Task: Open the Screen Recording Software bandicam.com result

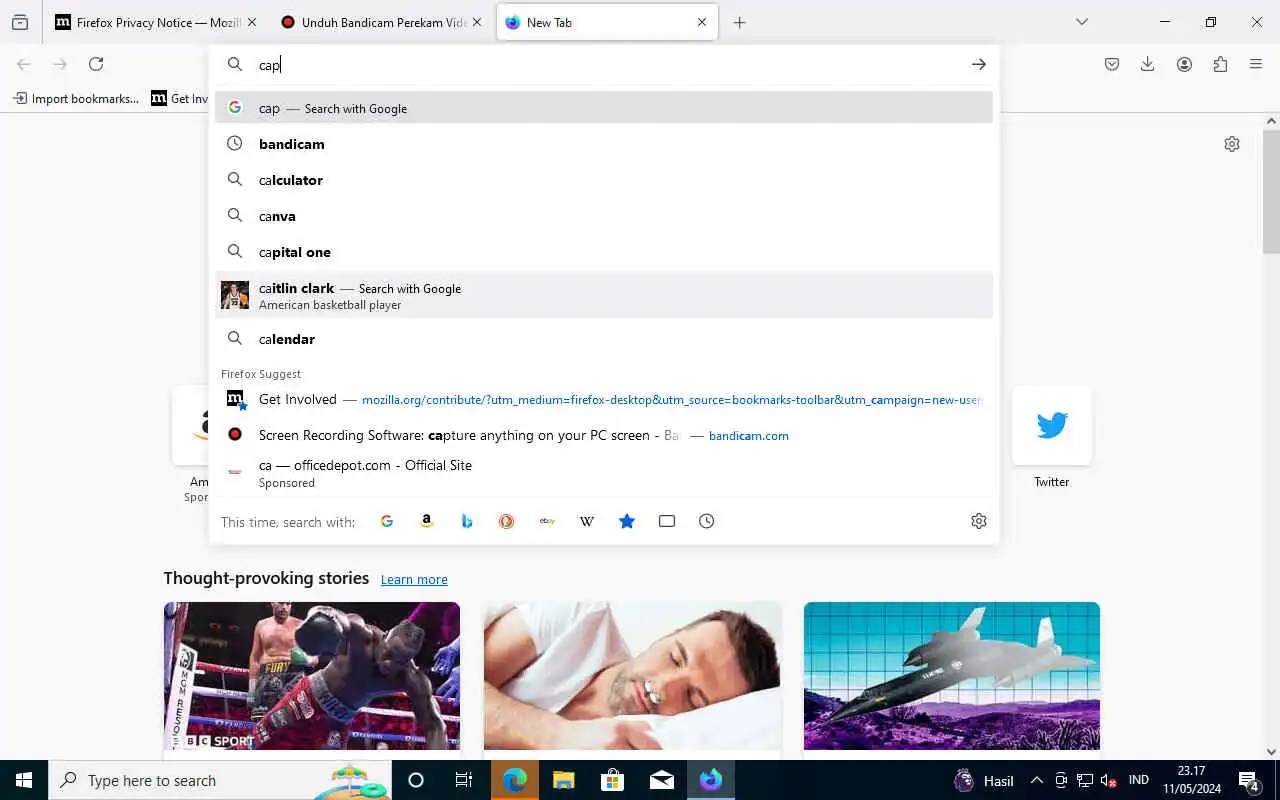Action: click(x=604, y=435)
